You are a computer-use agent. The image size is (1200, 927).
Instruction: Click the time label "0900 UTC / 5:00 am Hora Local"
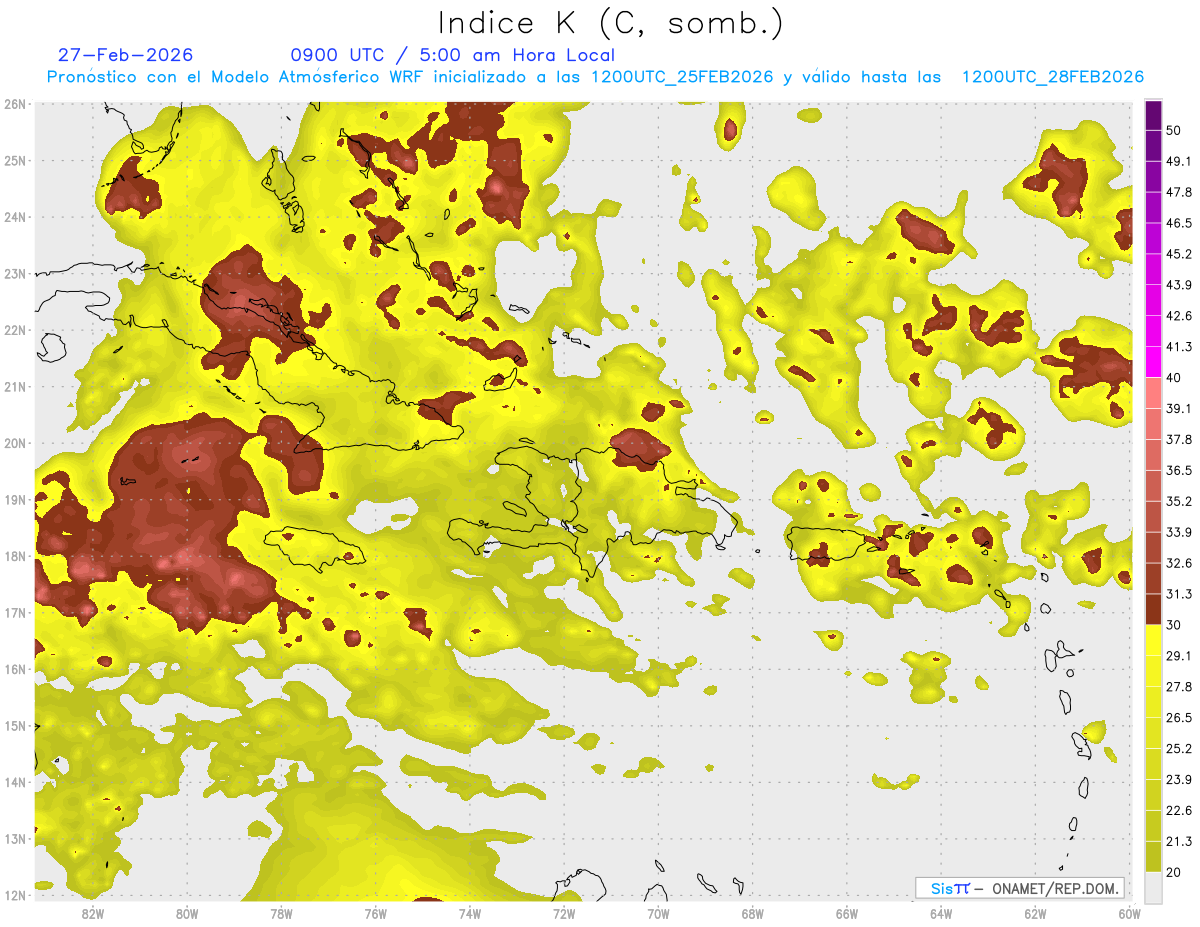click(x=452, y=55)
